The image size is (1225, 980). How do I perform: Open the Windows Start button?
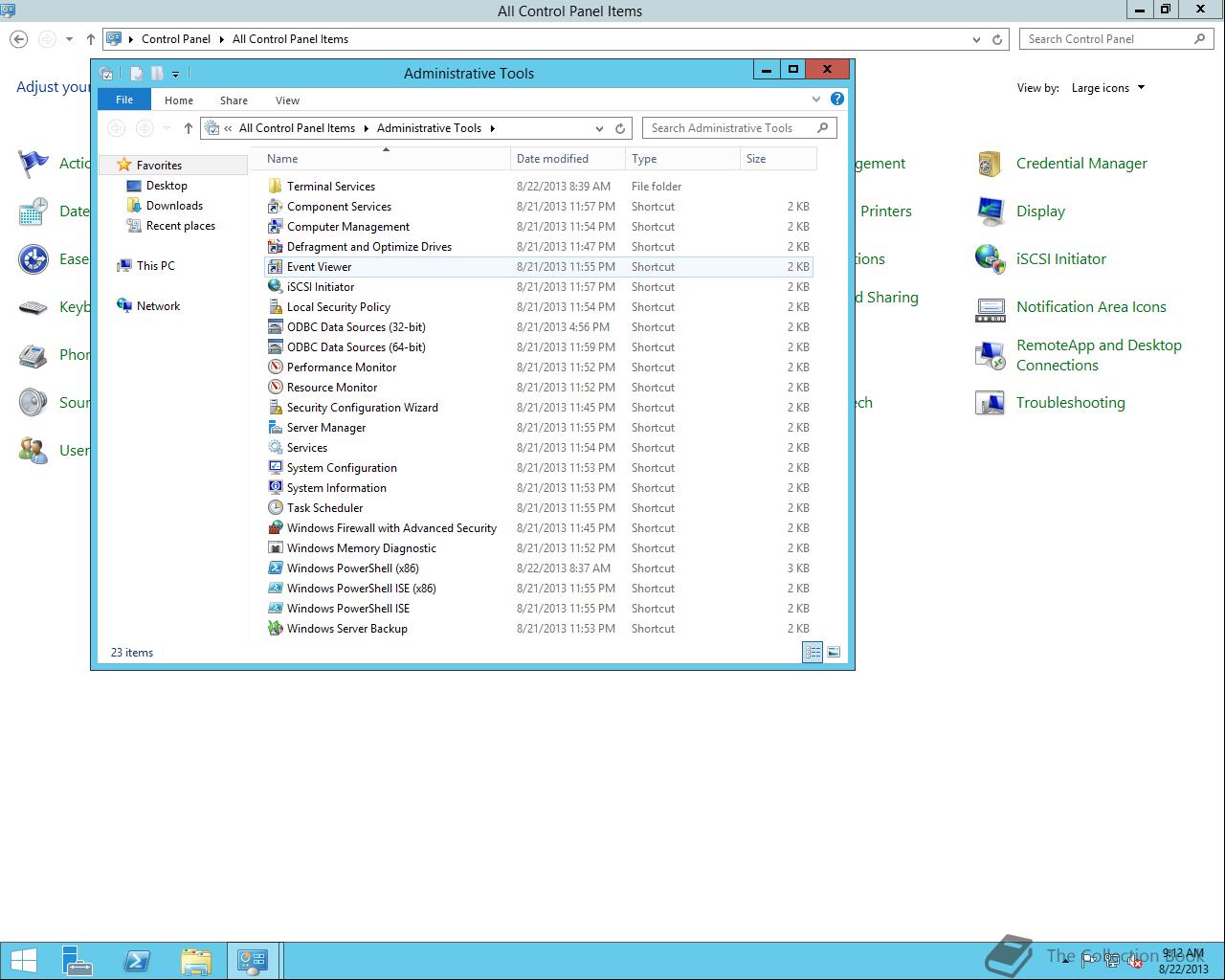click(23, 961)
